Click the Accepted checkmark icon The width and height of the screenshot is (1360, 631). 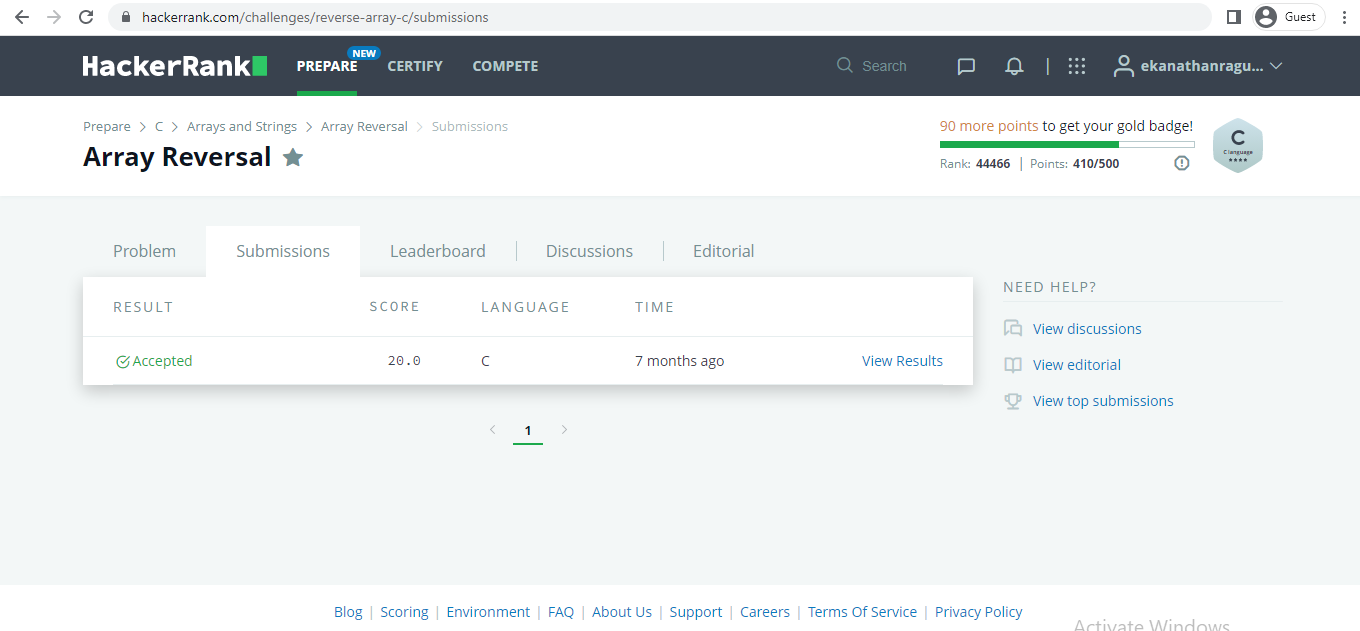(x=123, y=362)
